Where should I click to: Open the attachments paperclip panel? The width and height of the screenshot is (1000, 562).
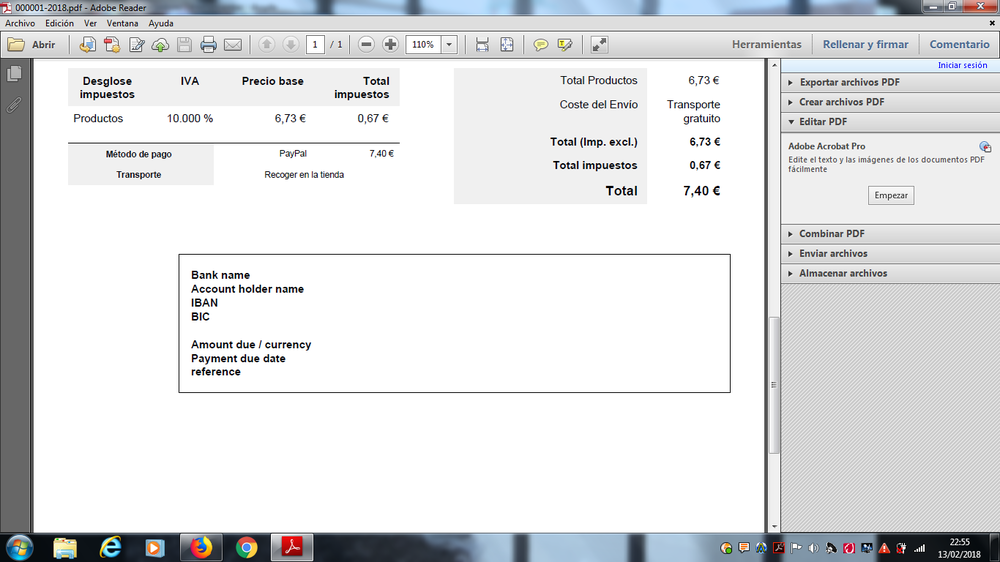pos(14,105)
